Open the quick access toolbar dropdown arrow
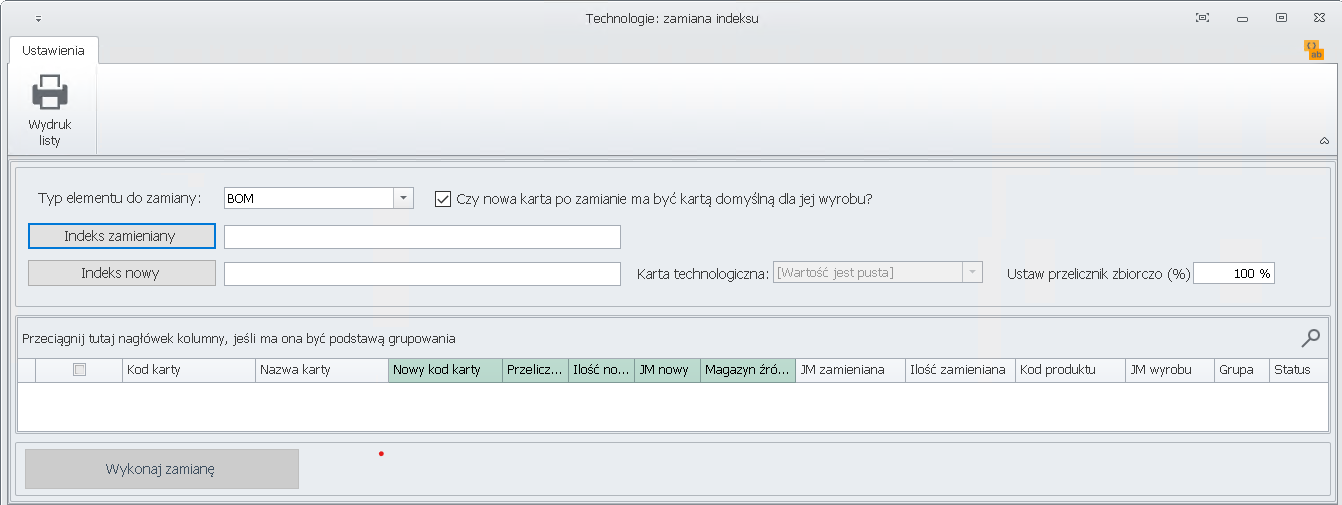Viewport: 1342px width, 505px height. click(38, 19)
